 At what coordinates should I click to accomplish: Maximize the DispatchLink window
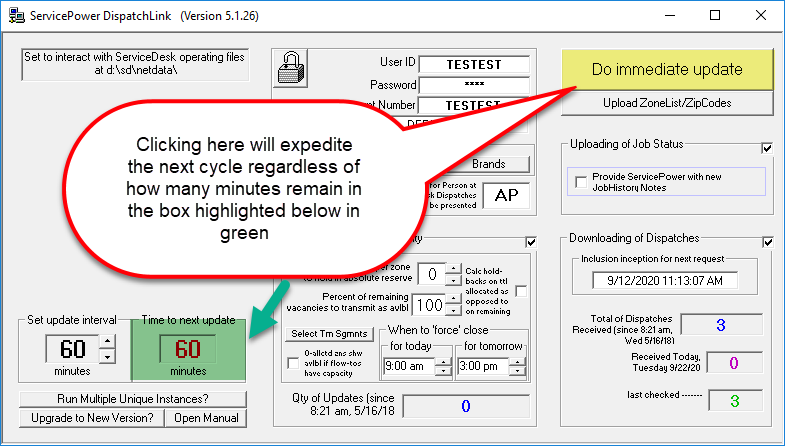(x=715, y=16)
